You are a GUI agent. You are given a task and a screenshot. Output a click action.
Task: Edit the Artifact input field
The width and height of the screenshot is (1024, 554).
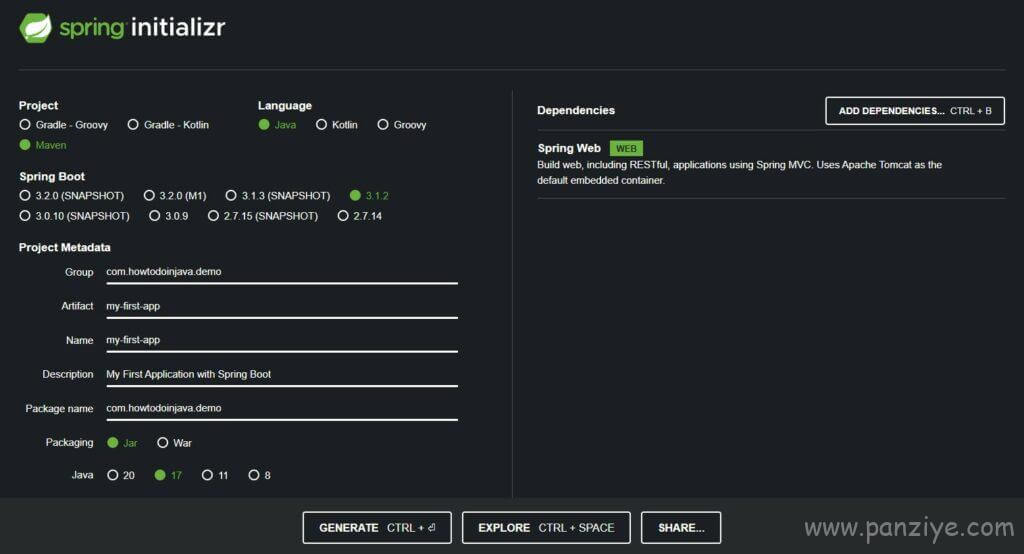281,306
